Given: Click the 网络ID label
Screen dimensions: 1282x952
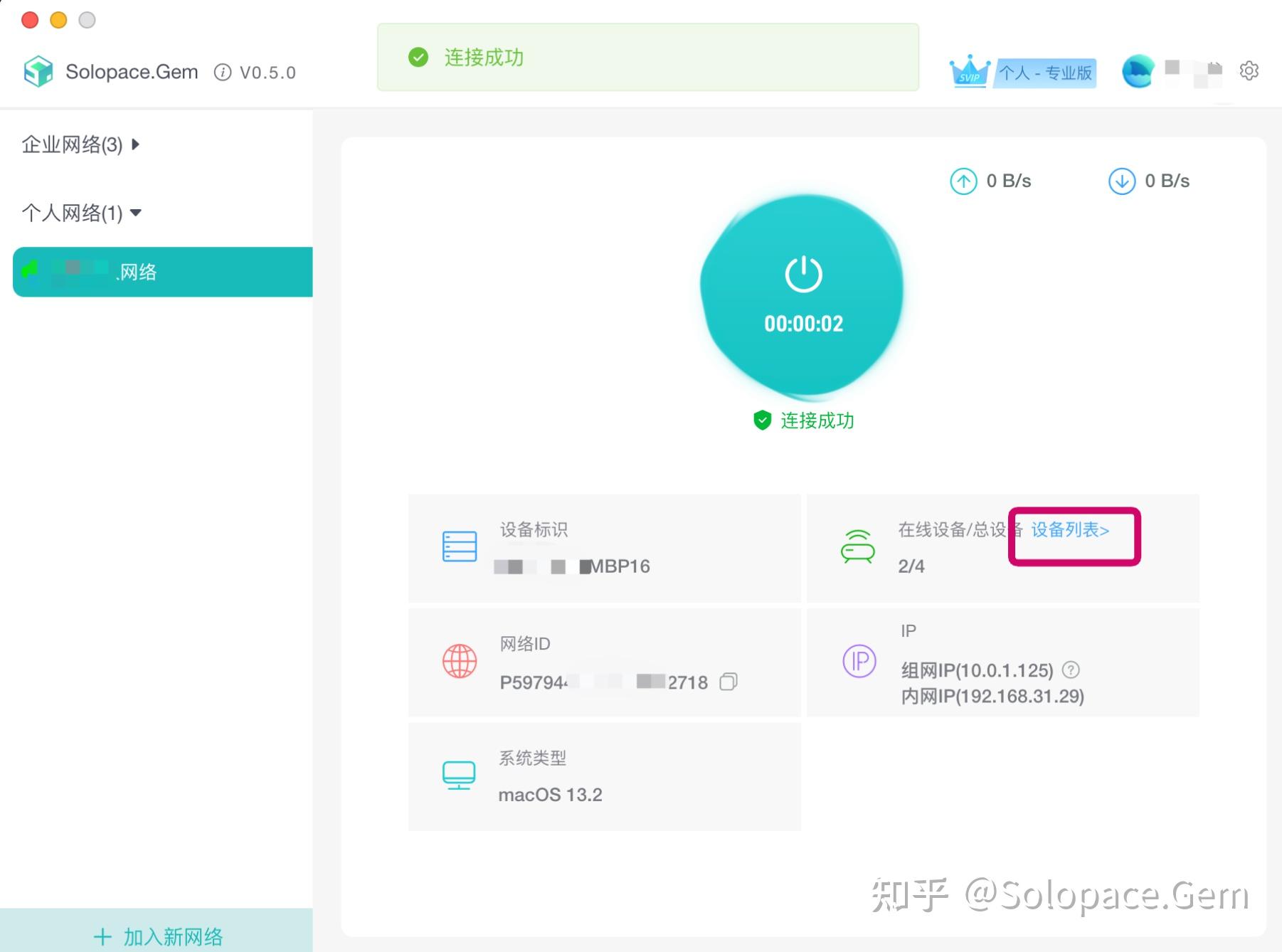Looking at the screenshot, I should 525,644.
